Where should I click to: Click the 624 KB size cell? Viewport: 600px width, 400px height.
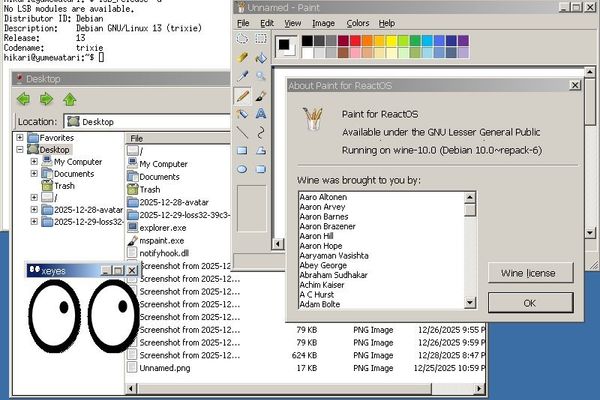(304, 355)
